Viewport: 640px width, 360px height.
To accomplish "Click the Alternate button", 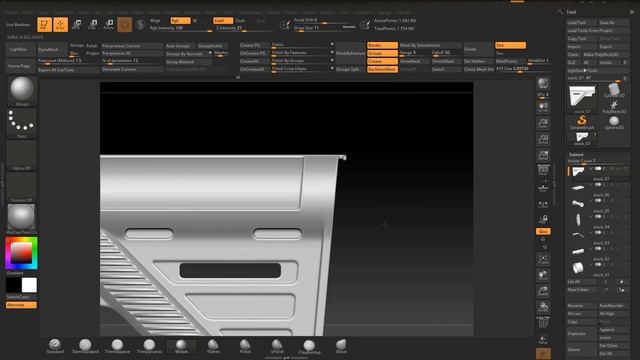I will coord(21,305).
